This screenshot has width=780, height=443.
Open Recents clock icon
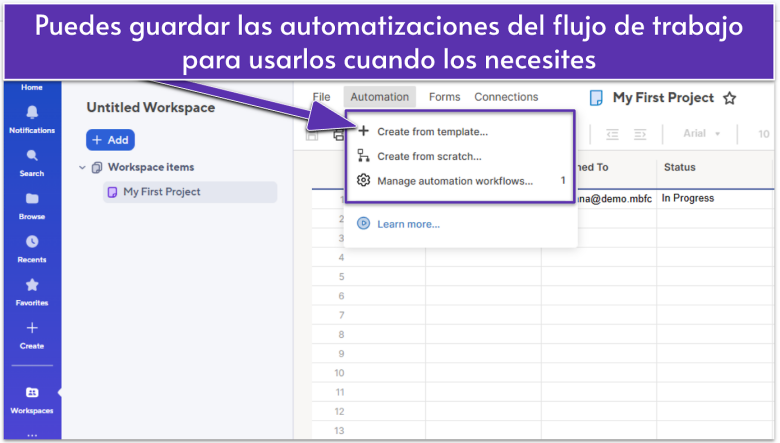[x=32, y=242]
